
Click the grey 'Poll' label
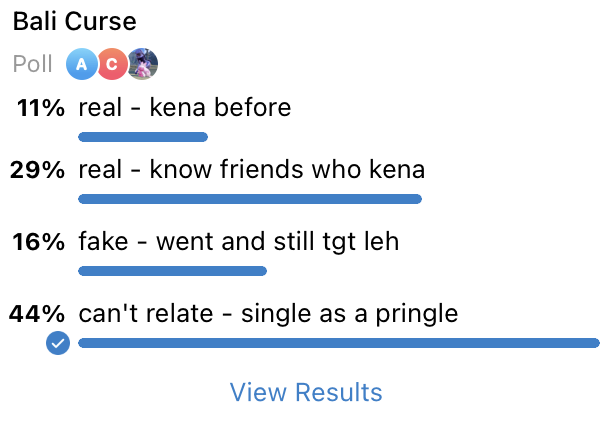click(x=33, y=64)
